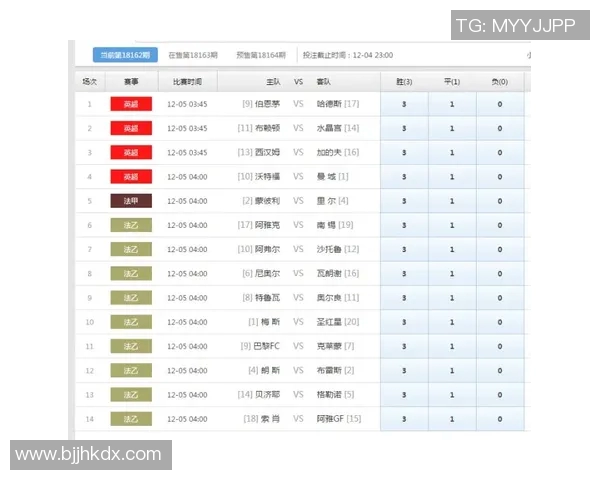Pick win (3) for 尼奥尔 vs 瓦朗谢

click(404, 274)
